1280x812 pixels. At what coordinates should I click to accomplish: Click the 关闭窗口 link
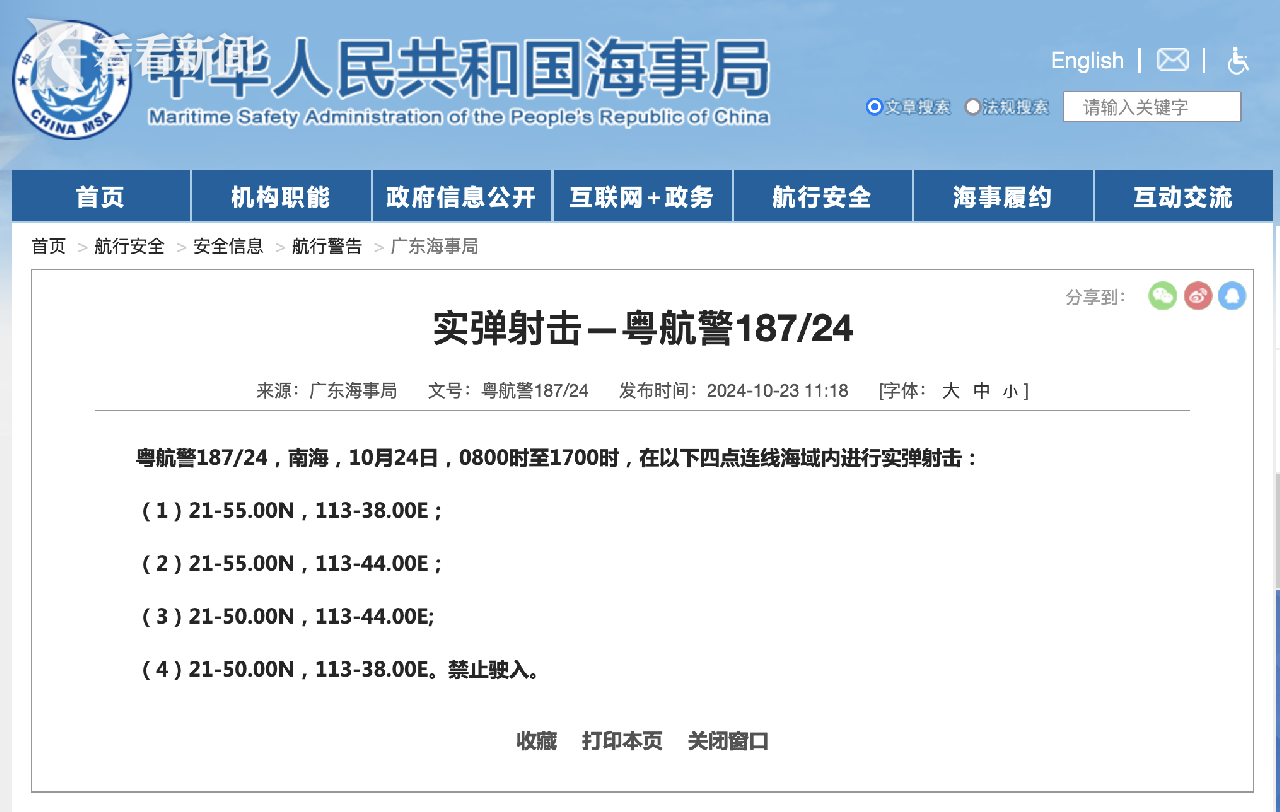coord(728,741)
